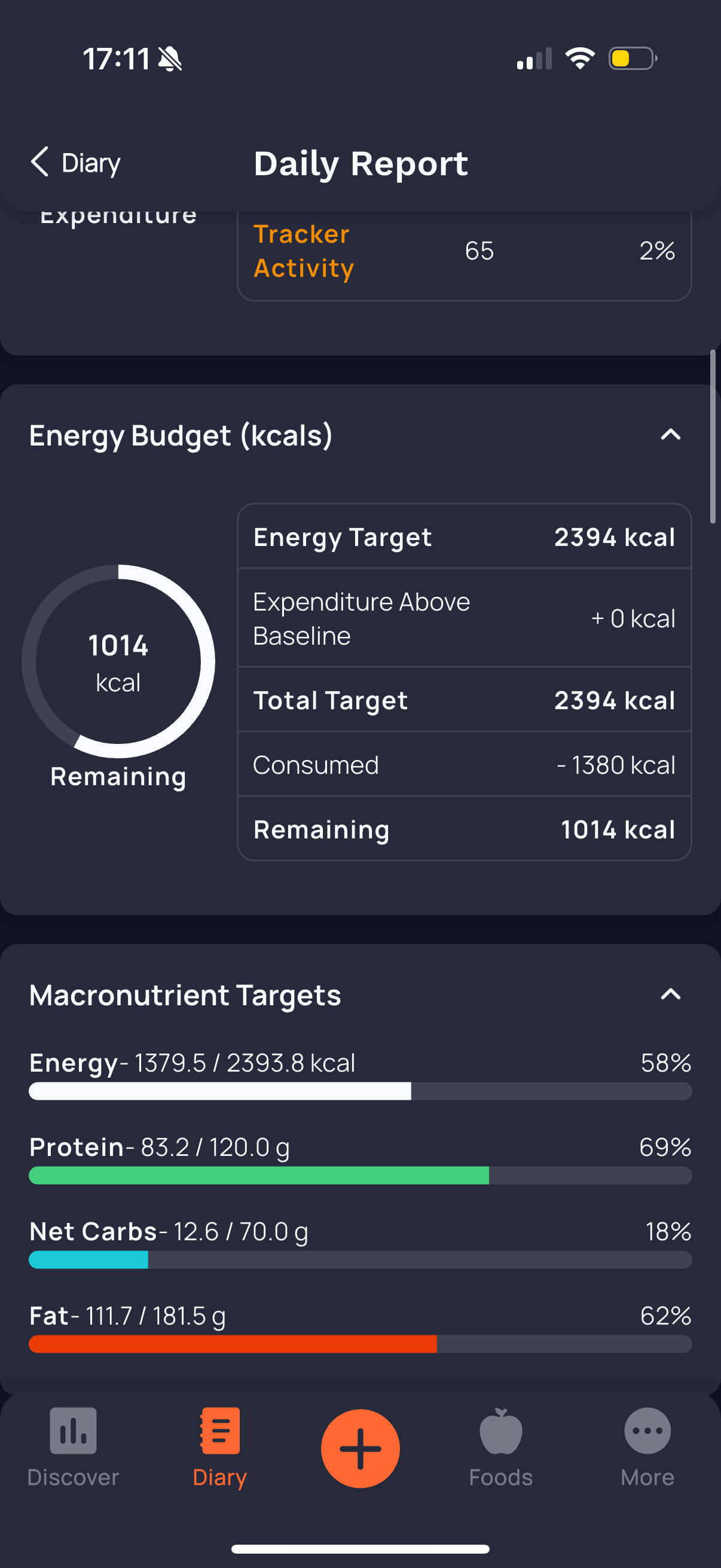
Task: Open the More ellipsis icon
Action: 647,1430
